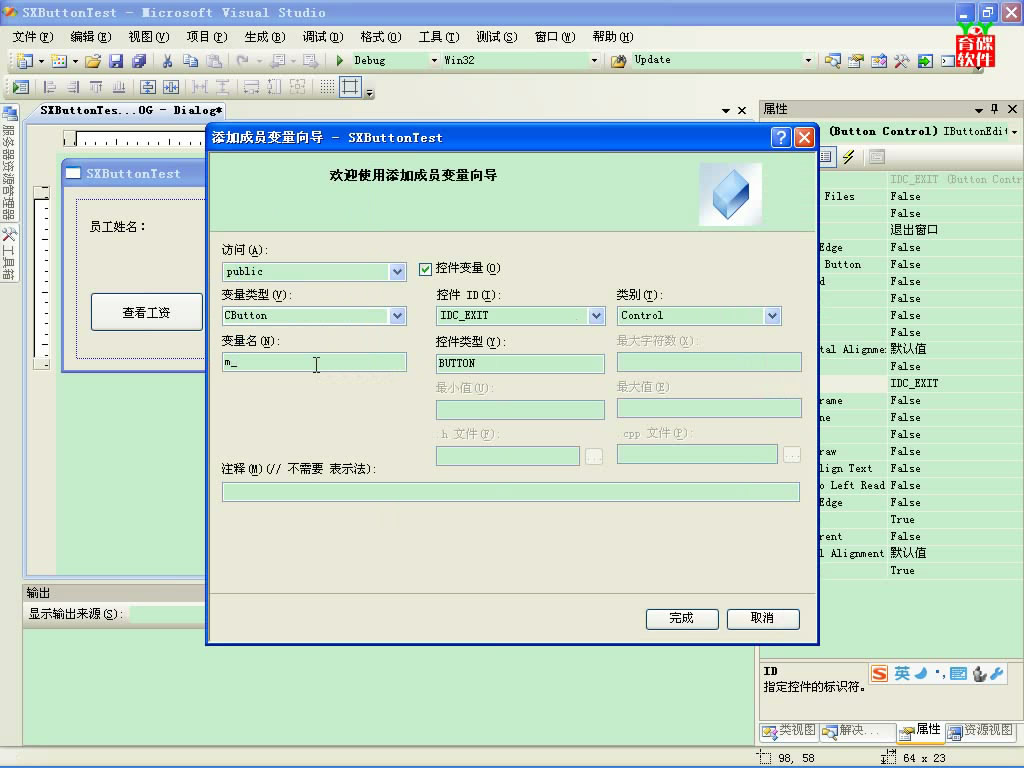Cut selection with the scissors icon
The width and height of the screenshot is (1024, 768).
pos(167,61)
